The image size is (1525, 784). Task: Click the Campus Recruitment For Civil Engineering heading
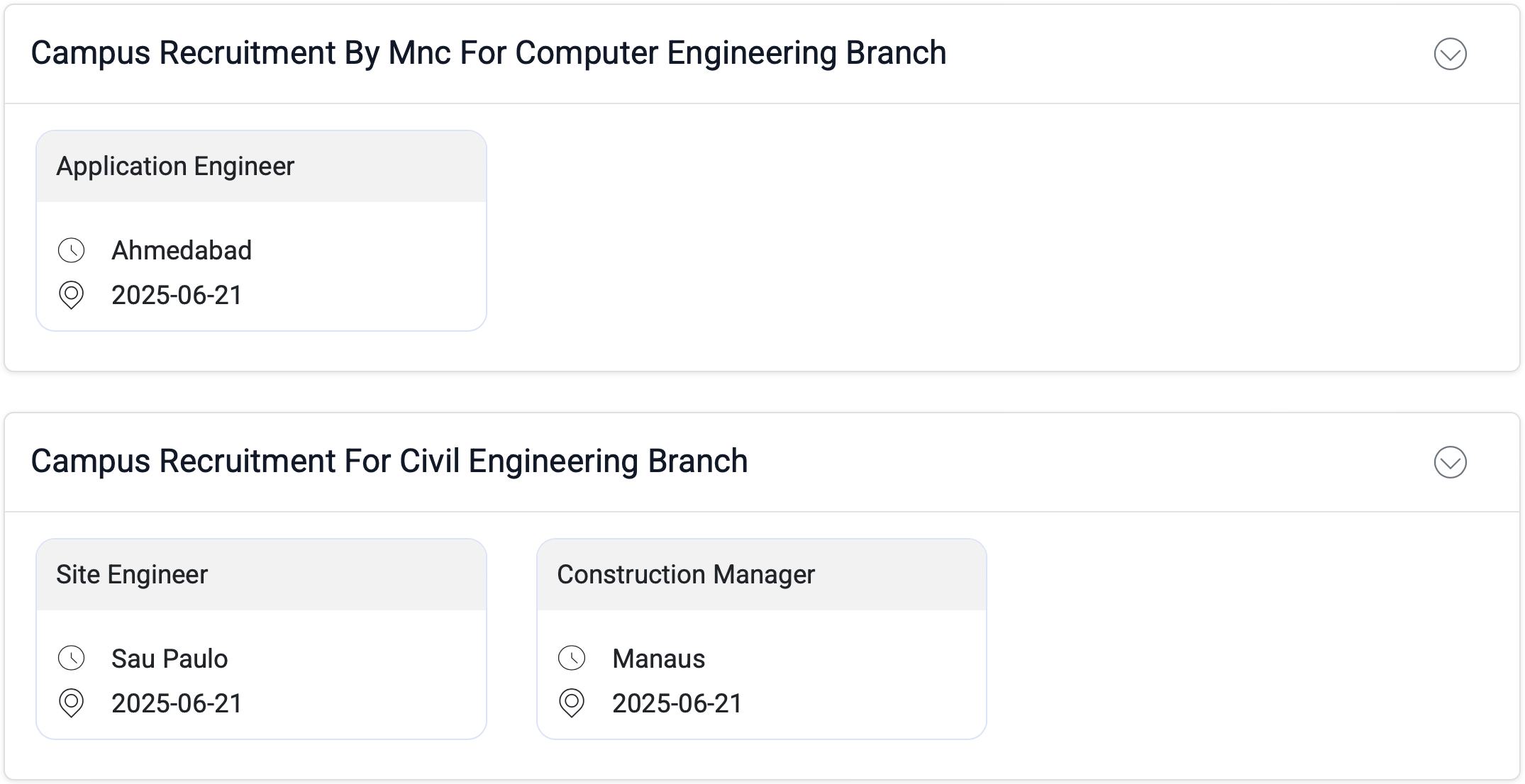point(389,461)
